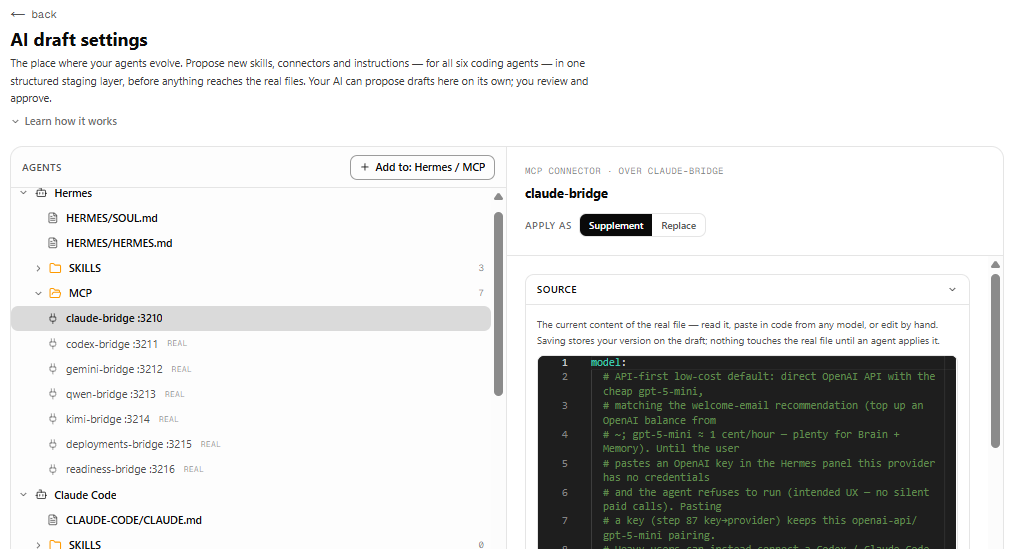
Task: Click the plug icon beside deployments-bridge :3215
Action: (x=53, y=444)
